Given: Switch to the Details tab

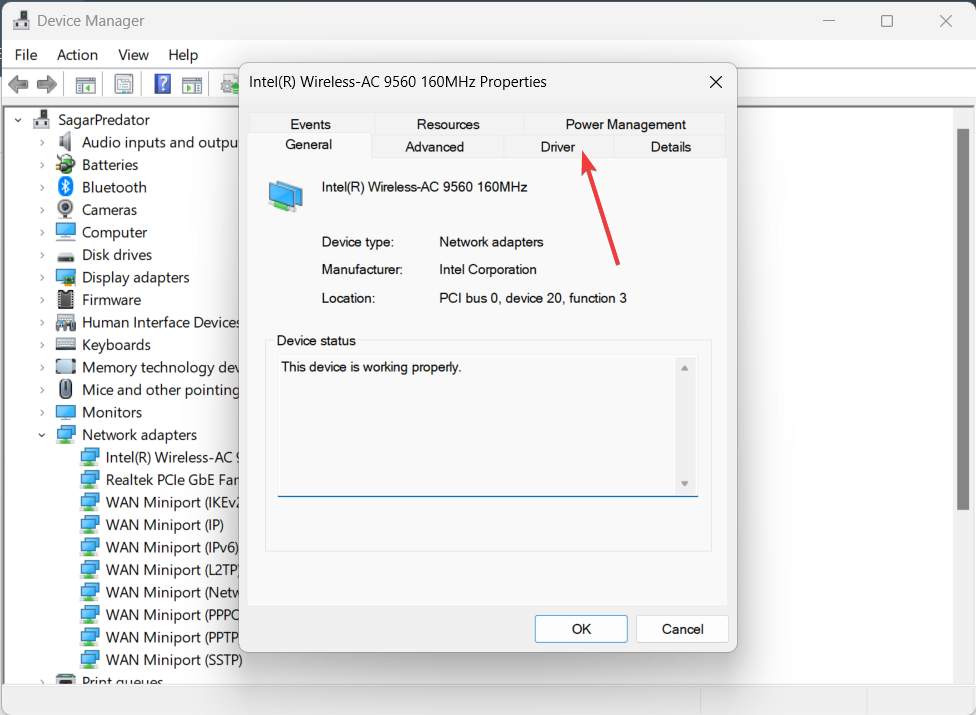Looking at the screenshot, I should tap(670, 147).
